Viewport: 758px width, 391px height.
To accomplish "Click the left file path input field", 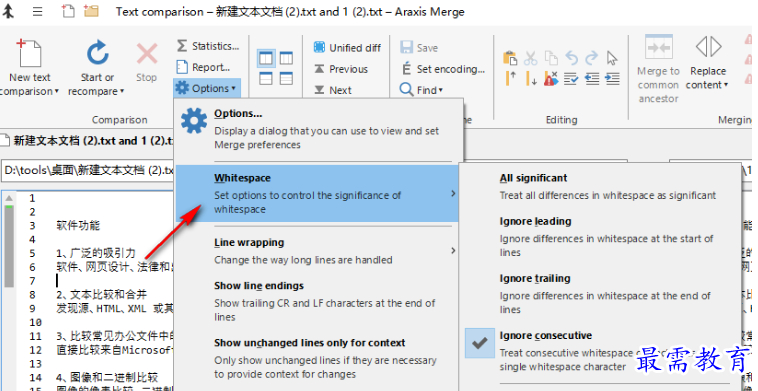I will 88,170.
